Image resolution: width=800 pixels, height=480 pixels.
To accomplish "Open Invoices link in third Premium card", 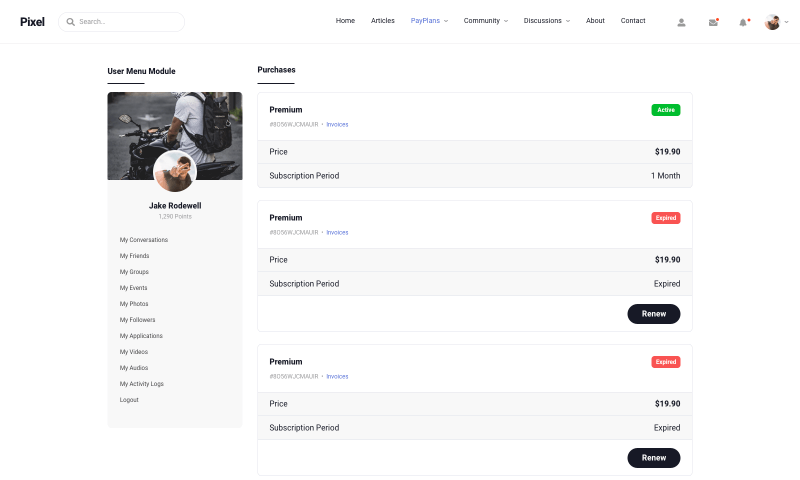I will 337,376.
